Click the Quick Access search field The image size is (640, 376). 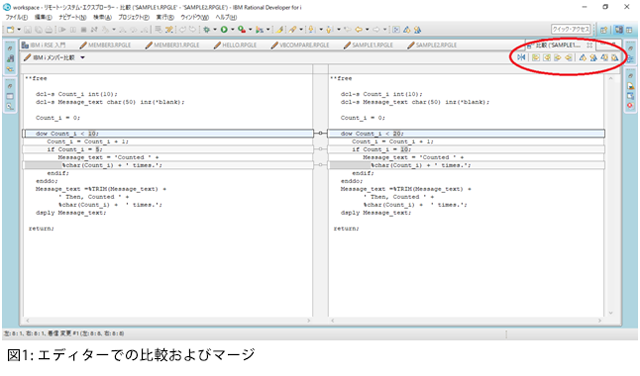pyautogui.click(x=571, y=29)
